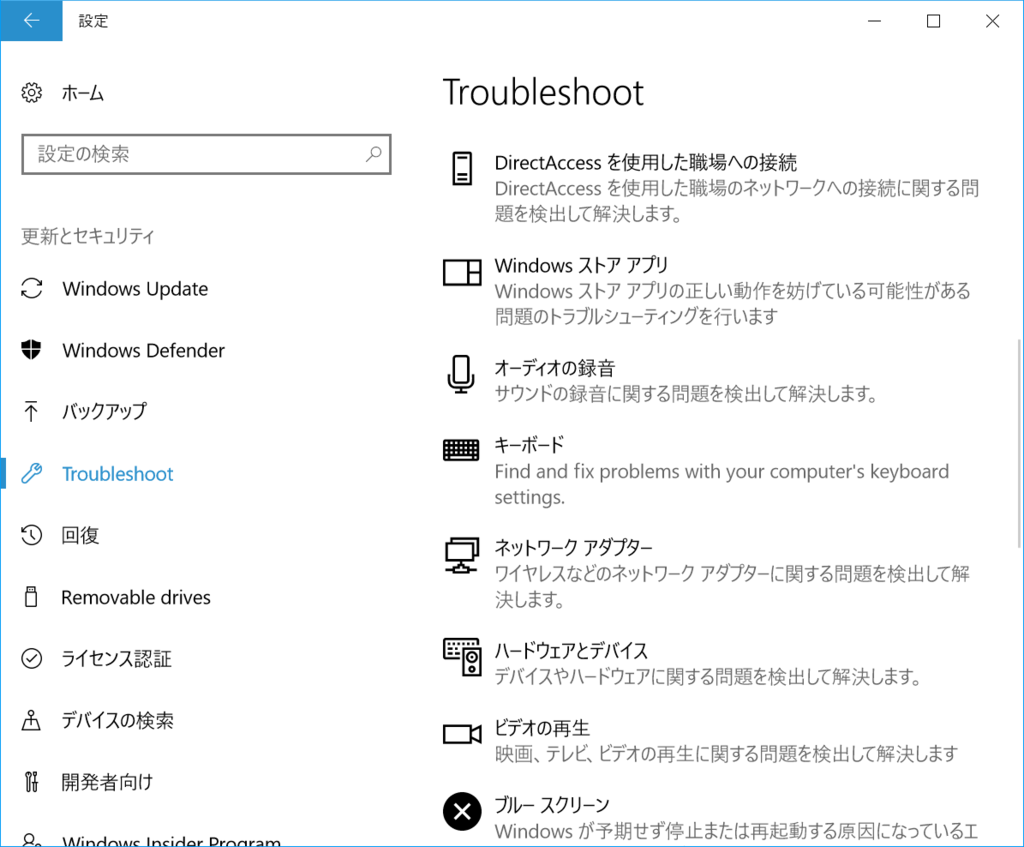Click the 更新とセキュリティ category label
The width and height of the screenshot is (1024, 847).
(x=88, y=236)
